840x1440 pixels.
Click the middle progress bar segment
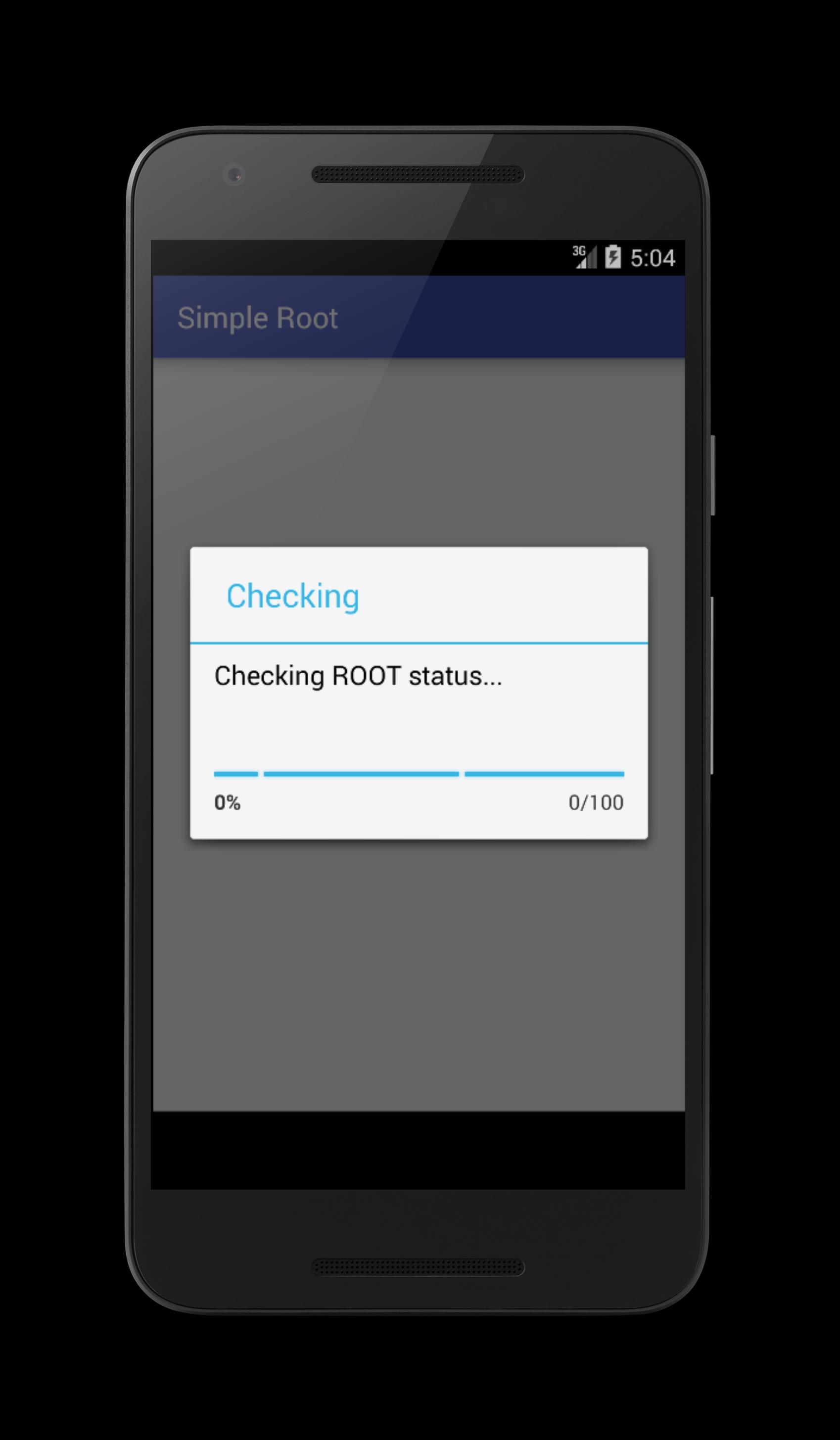(x=361, y=774)
